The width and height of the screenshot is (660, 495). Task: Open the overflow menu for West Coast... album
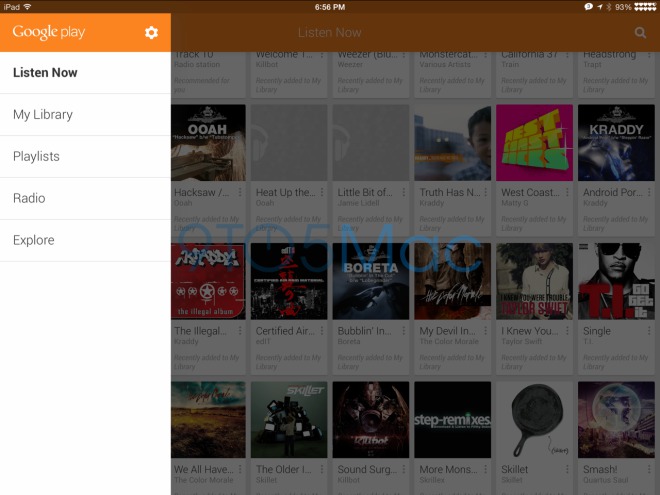(x=567, y=192)
